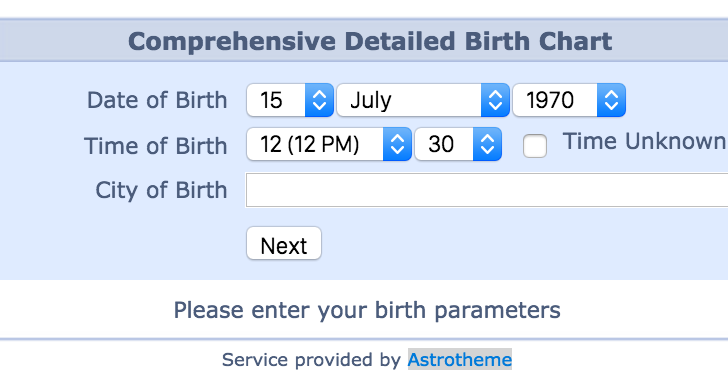Open the minutes dropdown showing 30
Image resolution: width=728 pixels, height=382 pixels.
click(x=458, y=144)
